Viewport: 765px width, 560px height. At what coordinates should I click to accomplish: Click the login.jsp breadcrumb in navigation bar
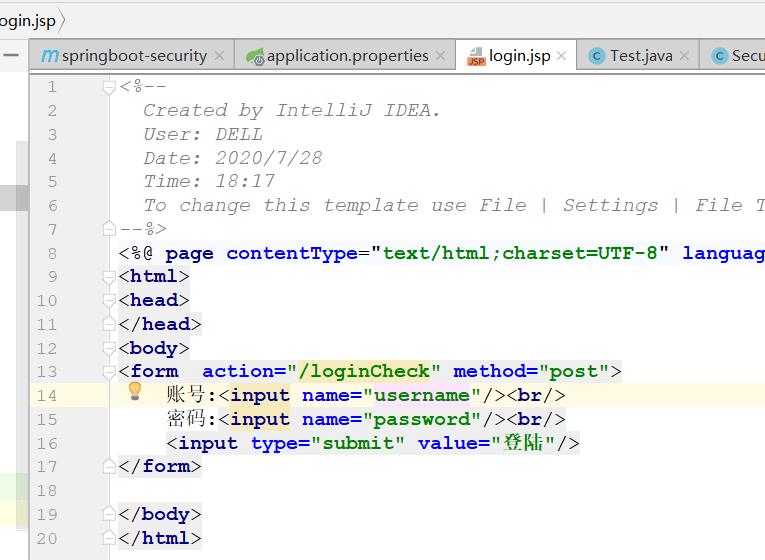click(x=28, y=20)
